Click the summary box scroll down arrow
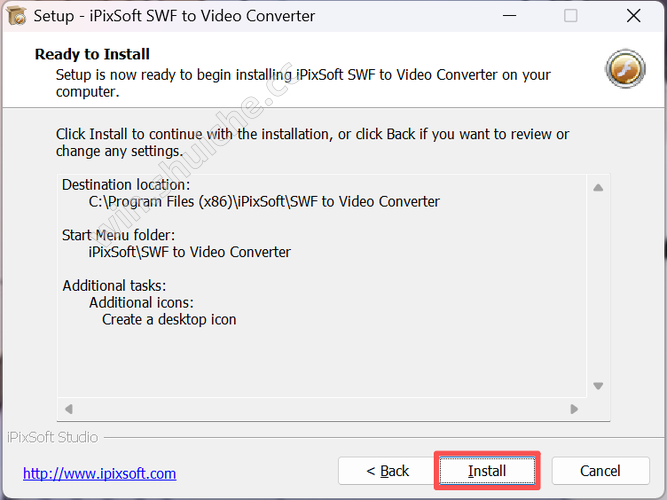Image resolution: width=667 pixels, height=500 pixels. (x=598, y=386)
